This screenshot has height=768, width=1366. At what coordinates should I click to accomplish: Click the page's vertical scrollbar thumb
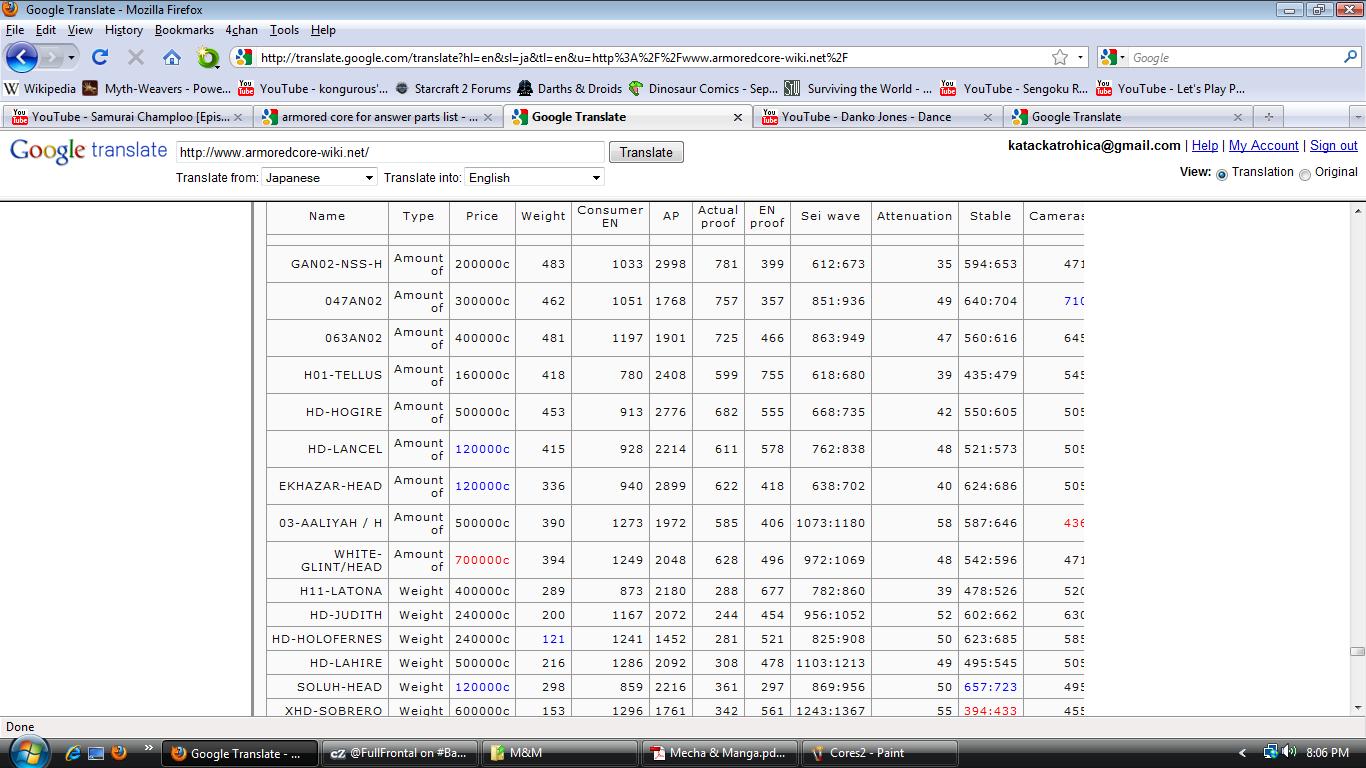[x=1357, y=652]
